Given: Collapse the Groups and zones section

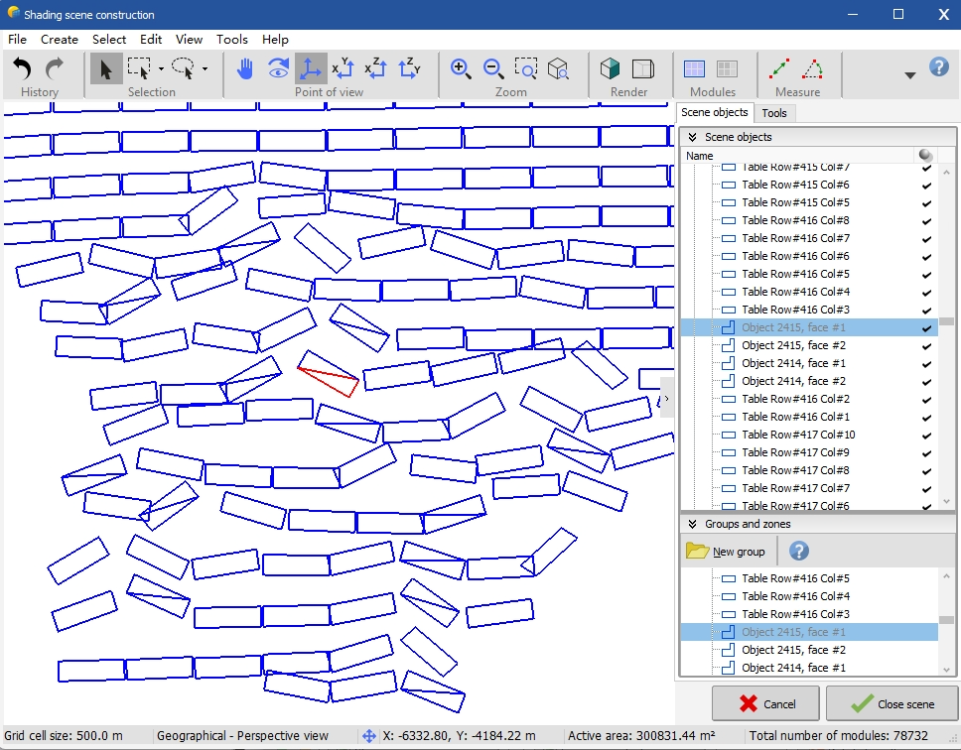Looking at the screenshot, I should pyautogui.click(x=692, y=524).
